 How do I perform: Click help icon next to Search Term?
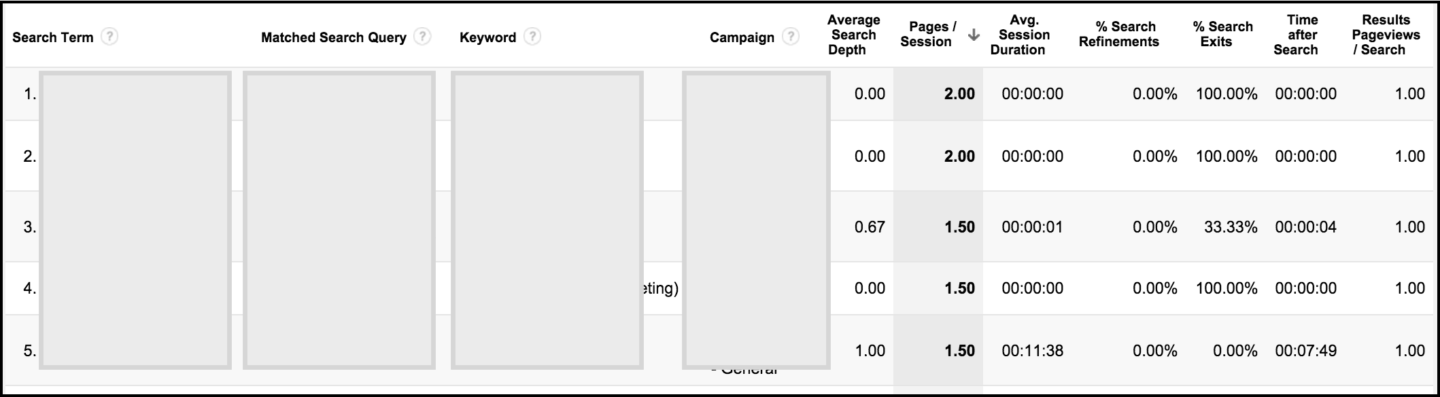110,37
